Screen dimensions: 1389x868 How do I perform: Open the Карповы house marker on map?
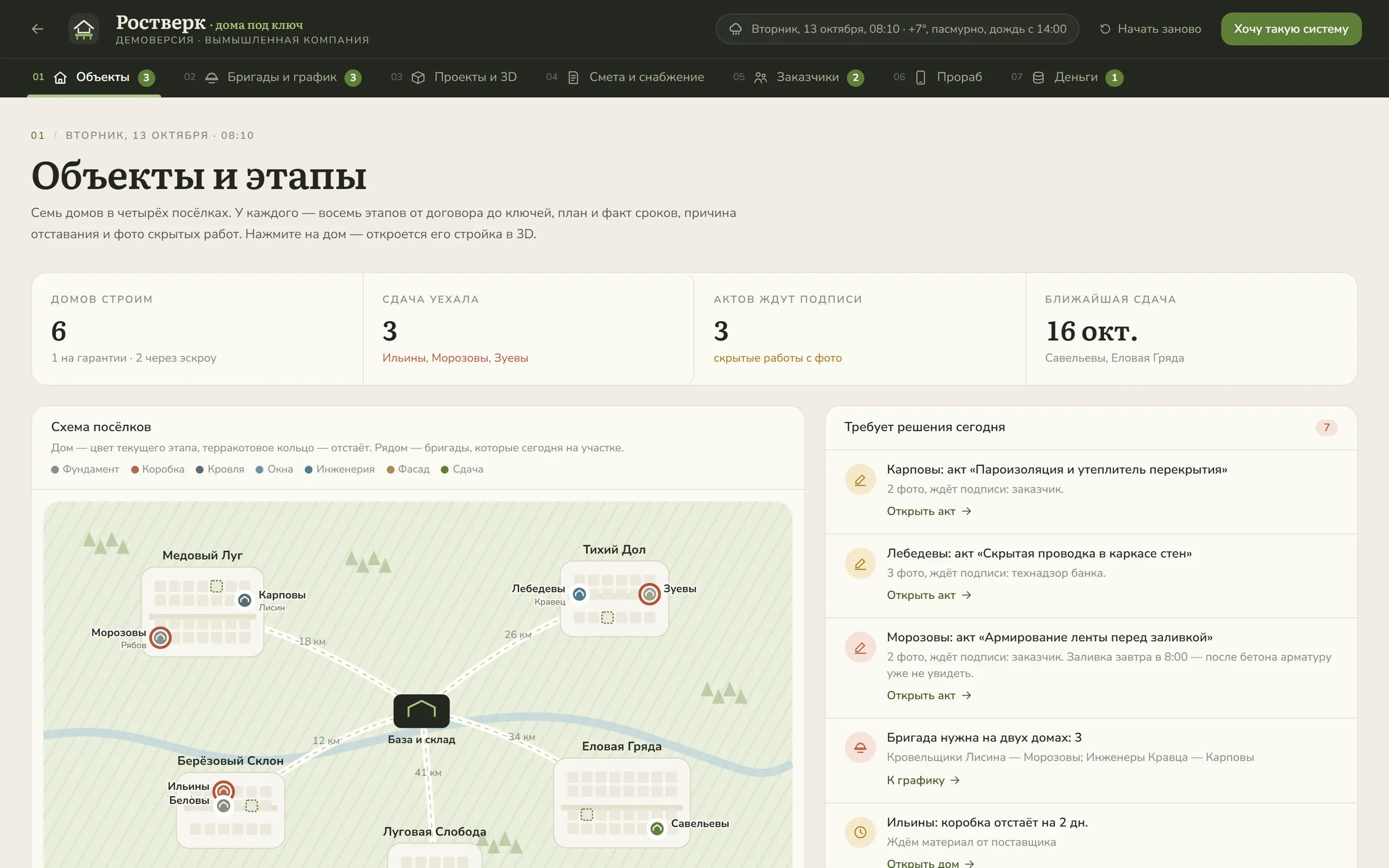tap(245, 601)
